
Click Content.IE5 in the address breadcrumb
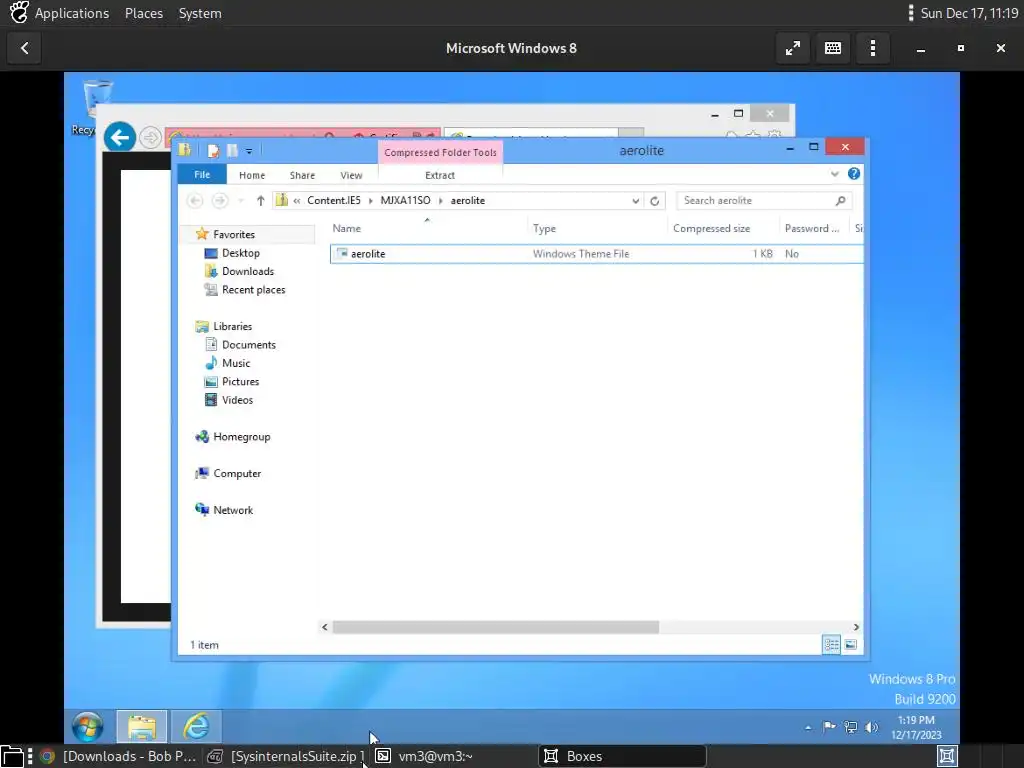[334, 200]
